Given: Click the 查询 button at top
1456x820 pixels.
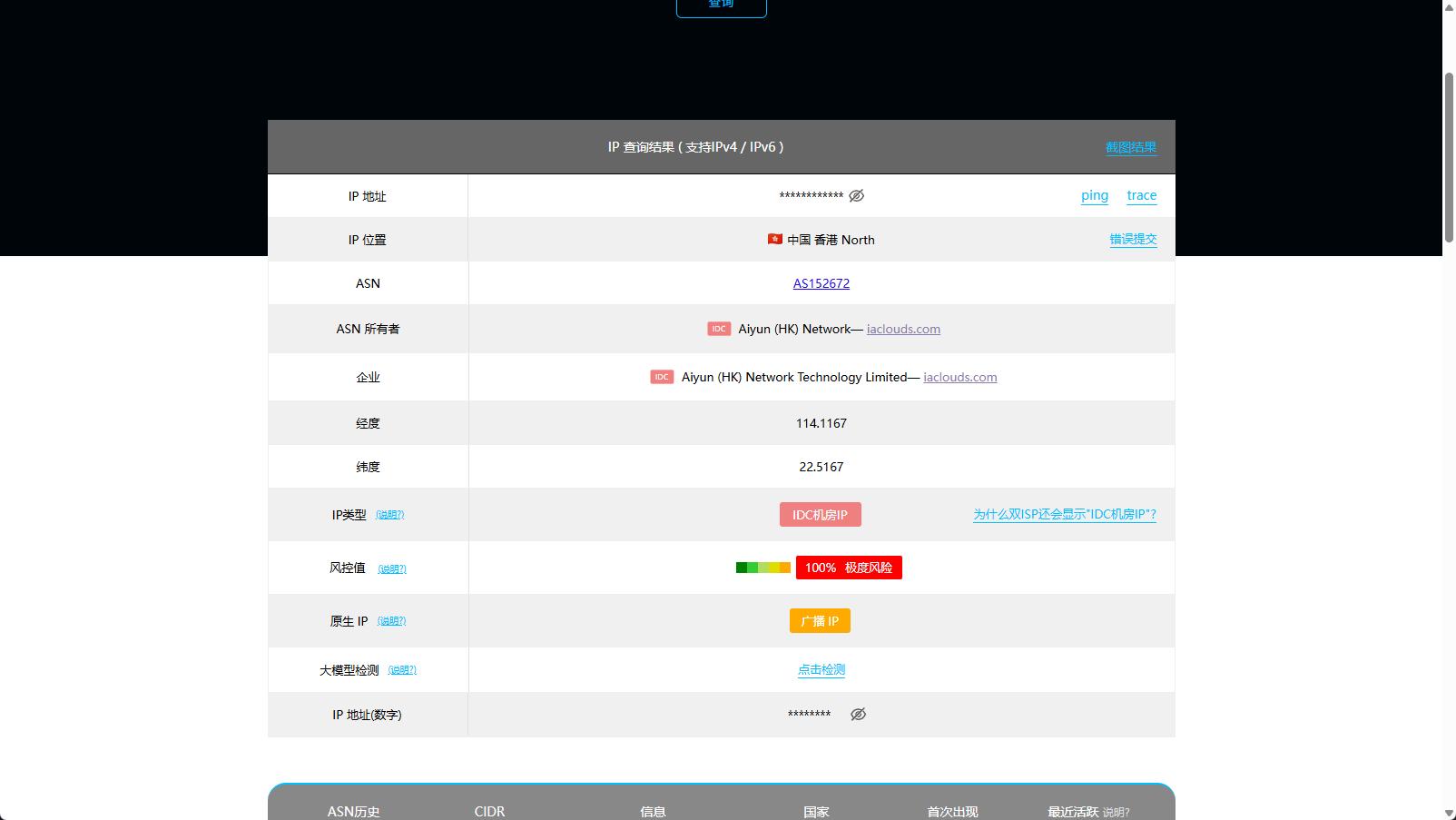Looking at the screenshot, I should pos(722,5).
